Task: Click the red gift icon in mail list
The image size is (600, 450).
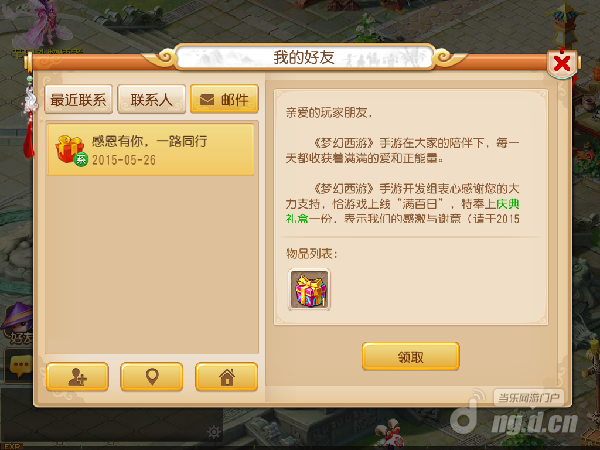Action: (x=71, y=150)
